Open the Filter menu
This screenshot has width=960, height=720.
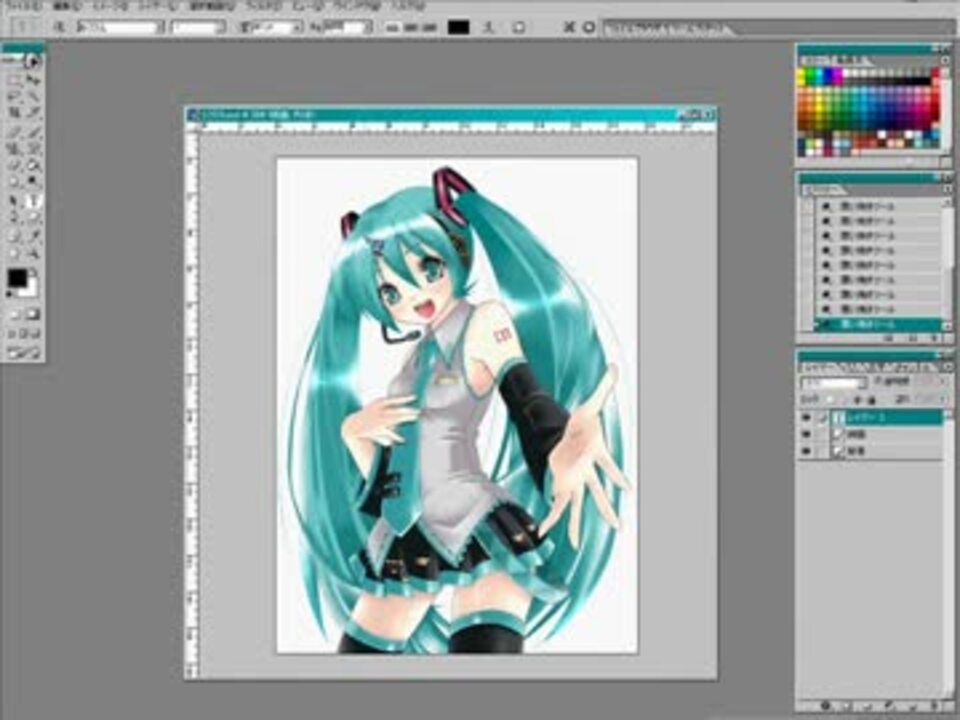(x=264, y=6)
